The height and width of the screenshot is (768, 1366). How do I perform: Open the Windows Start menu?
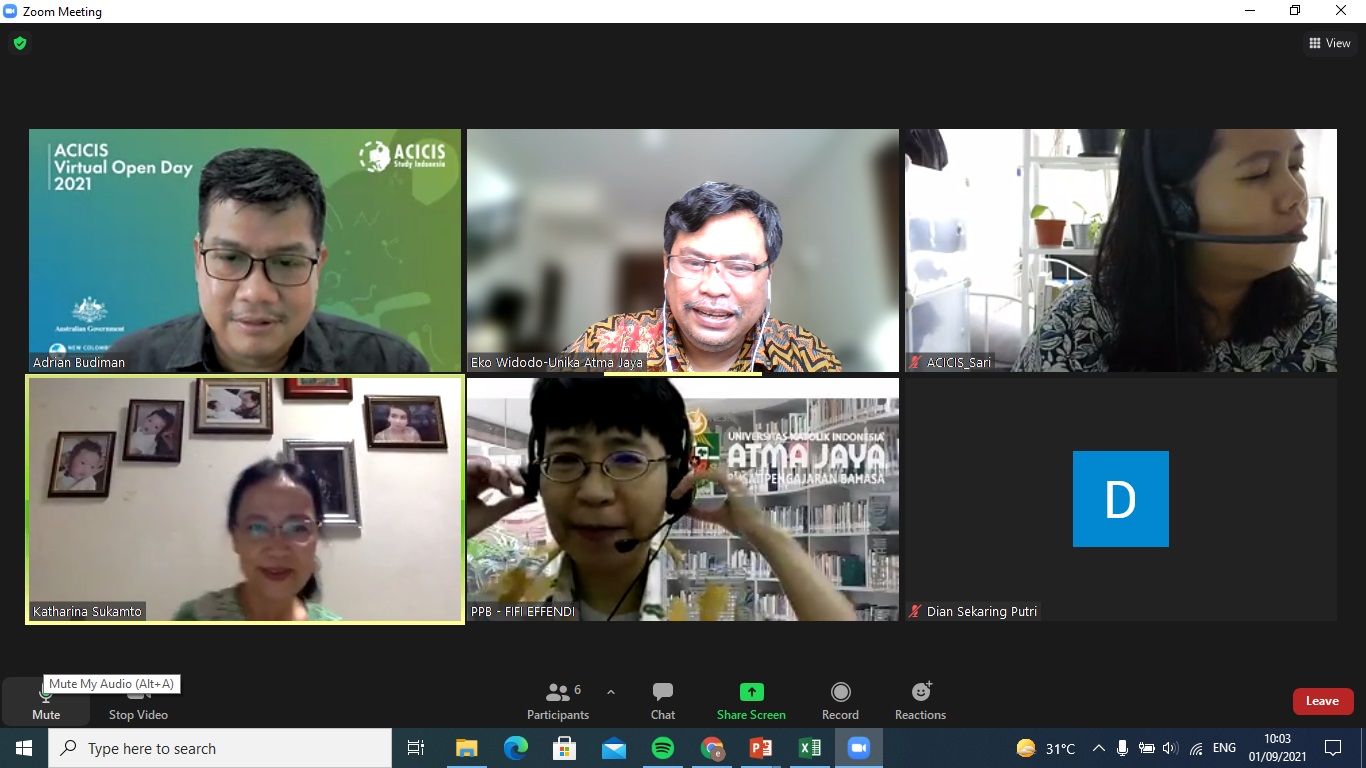[x=24, y=748]
